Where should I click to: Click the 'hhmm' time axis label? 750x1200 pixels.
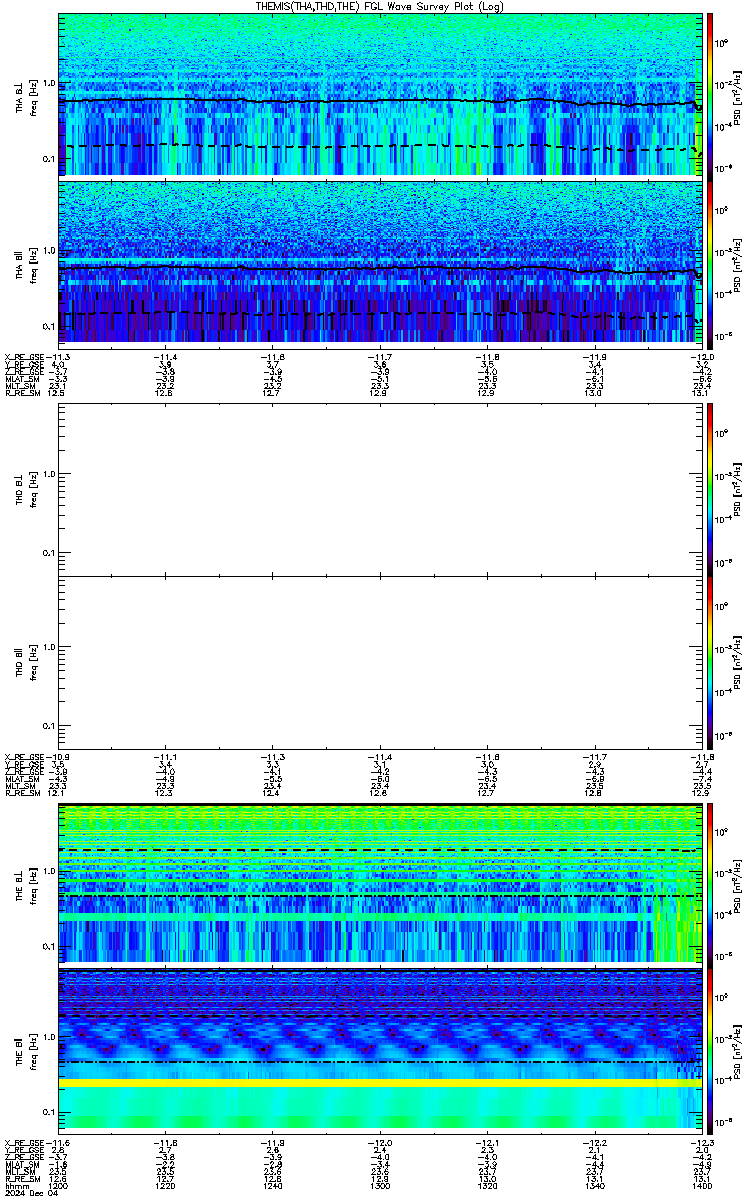tap(15, 1186)
